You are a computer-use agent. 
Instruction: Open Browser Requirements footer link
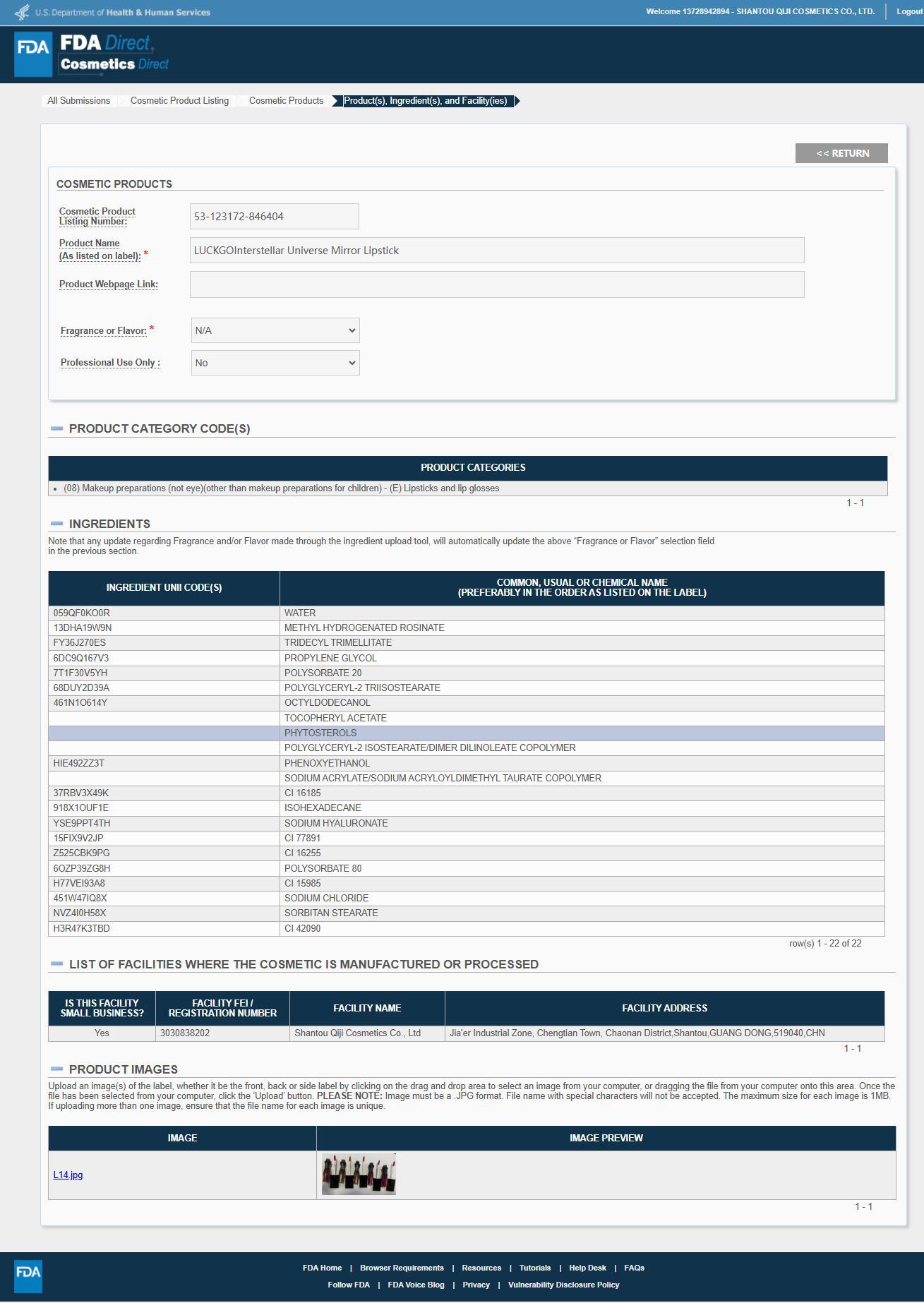coord(402,1268)
